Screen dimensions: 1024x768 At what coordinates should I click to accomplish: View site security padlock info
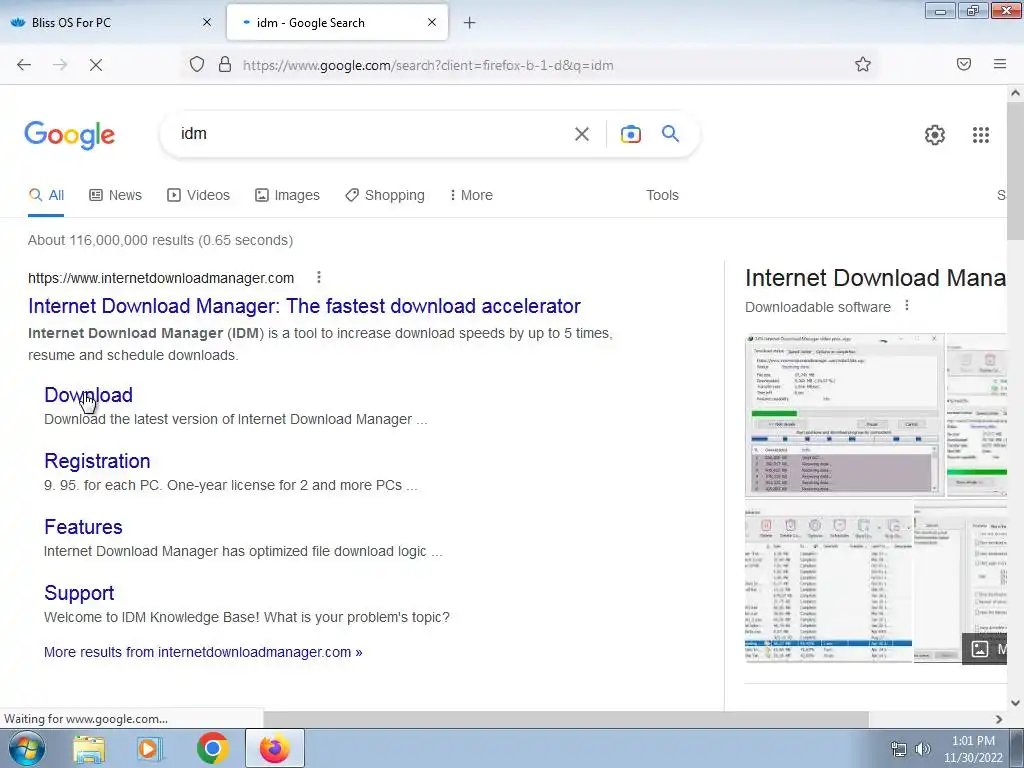click(x=225, y=64)
